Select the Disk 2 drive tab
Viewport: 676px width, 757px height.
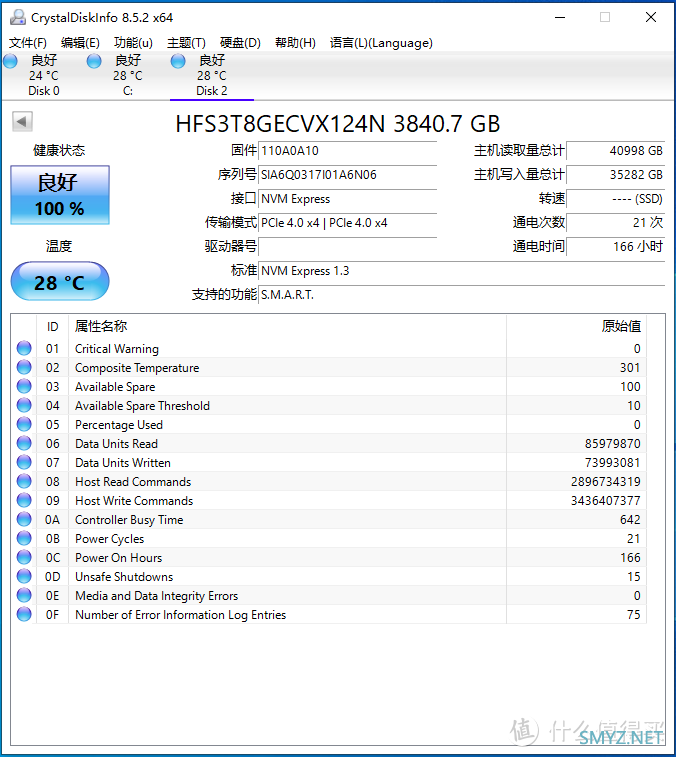[x=211, y=75]
